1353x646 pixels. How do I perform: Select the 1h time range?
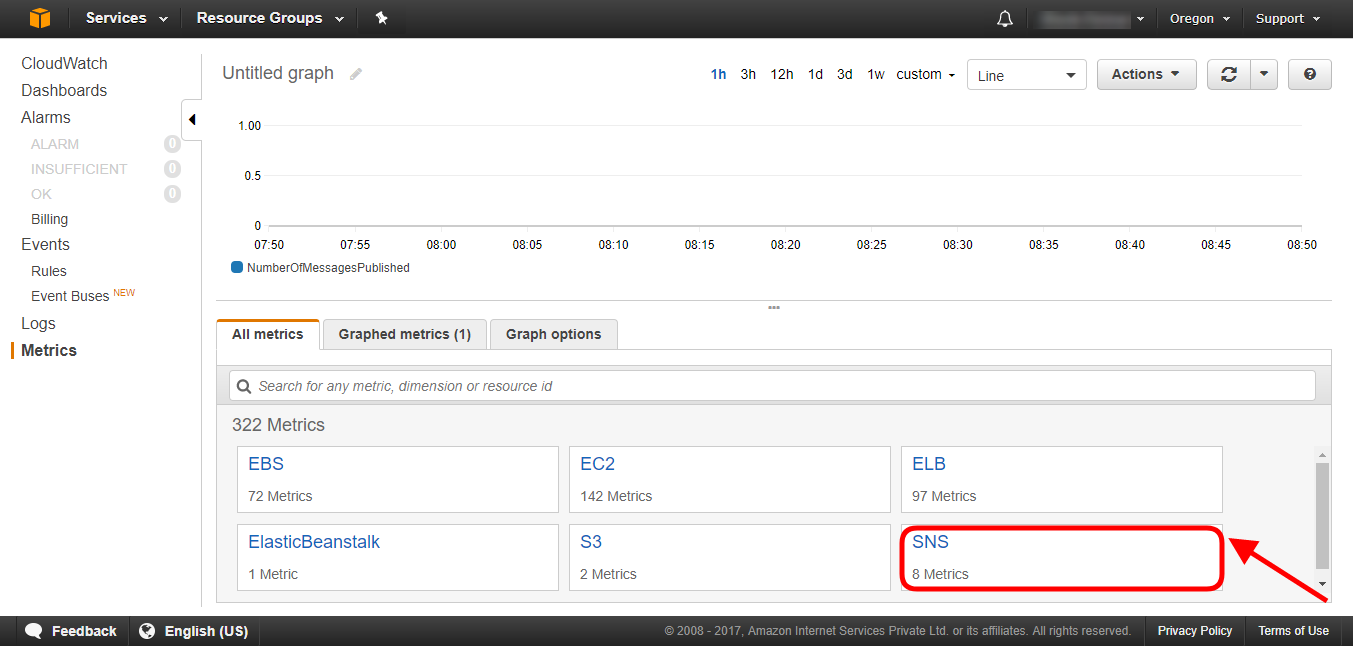point(718,74)
